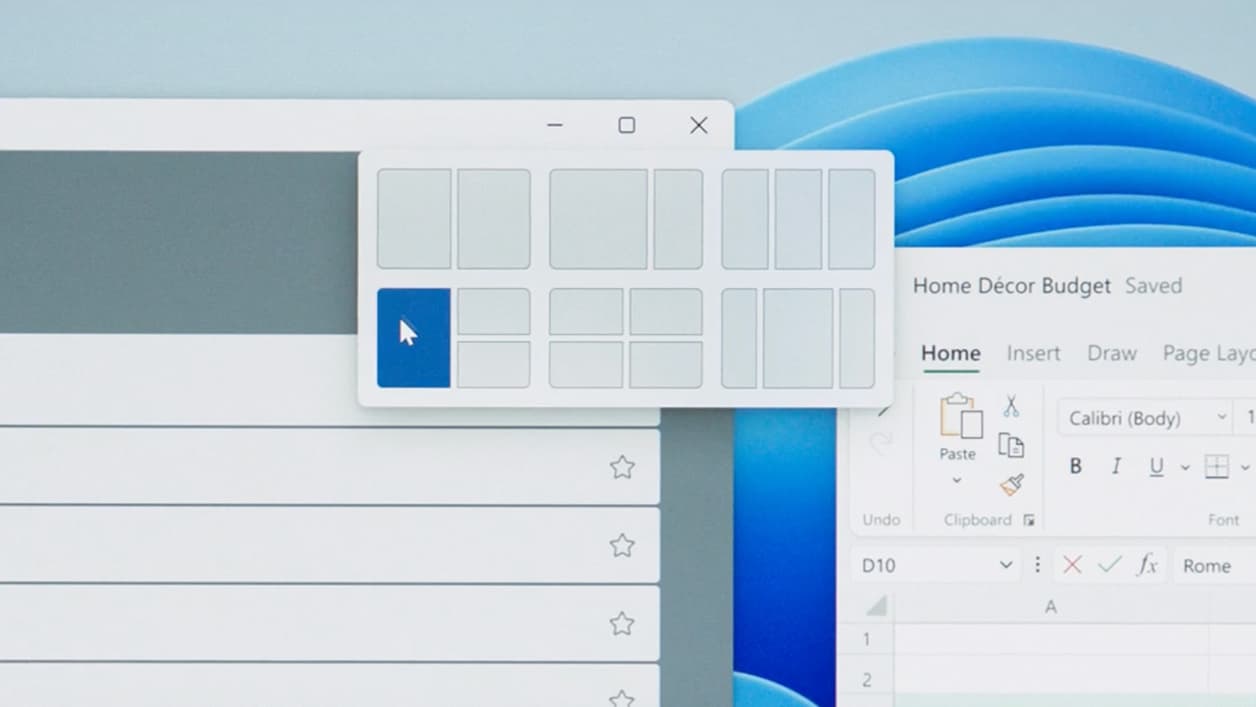The image size is (1256, 707).
Task: Toggle Italic formatting in Excel
Action: click(x=1116, y=466)
